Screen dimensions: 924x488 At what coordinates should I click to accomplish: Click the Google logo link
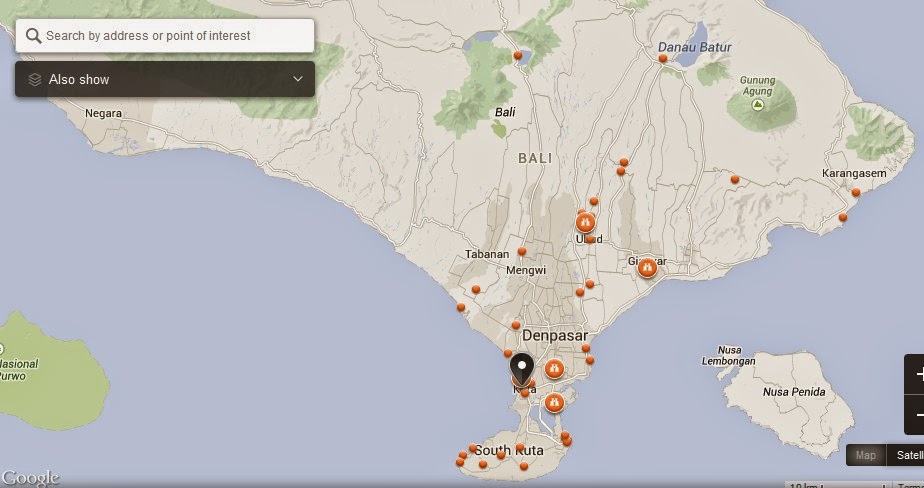click(29, 477)
